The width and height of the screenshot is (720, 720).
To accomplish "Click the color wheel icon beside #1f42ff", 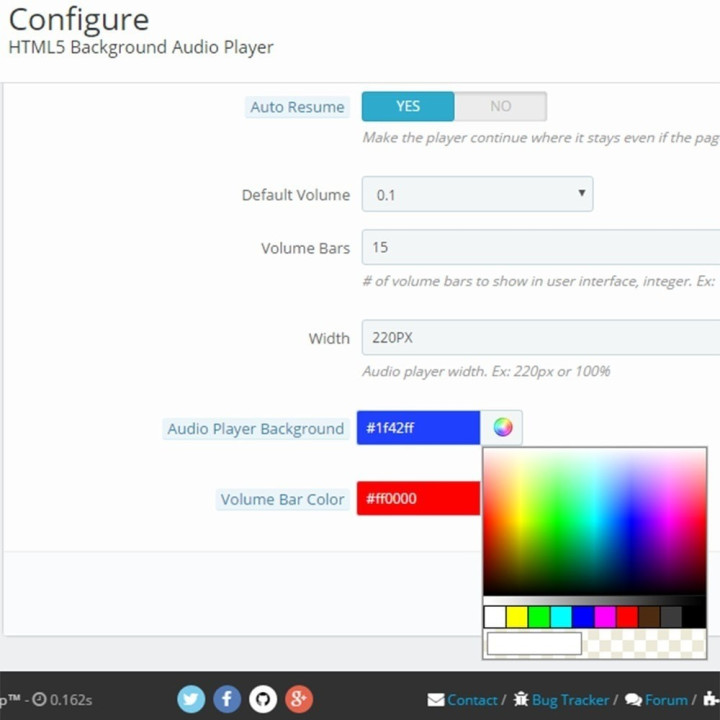I will 502,427.
